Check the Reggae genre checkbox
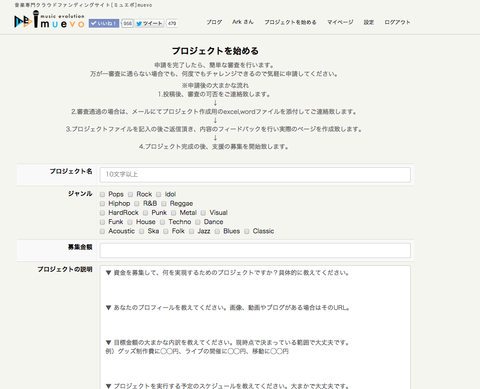The width and height of the screenshot is (480, 389). 164,204
